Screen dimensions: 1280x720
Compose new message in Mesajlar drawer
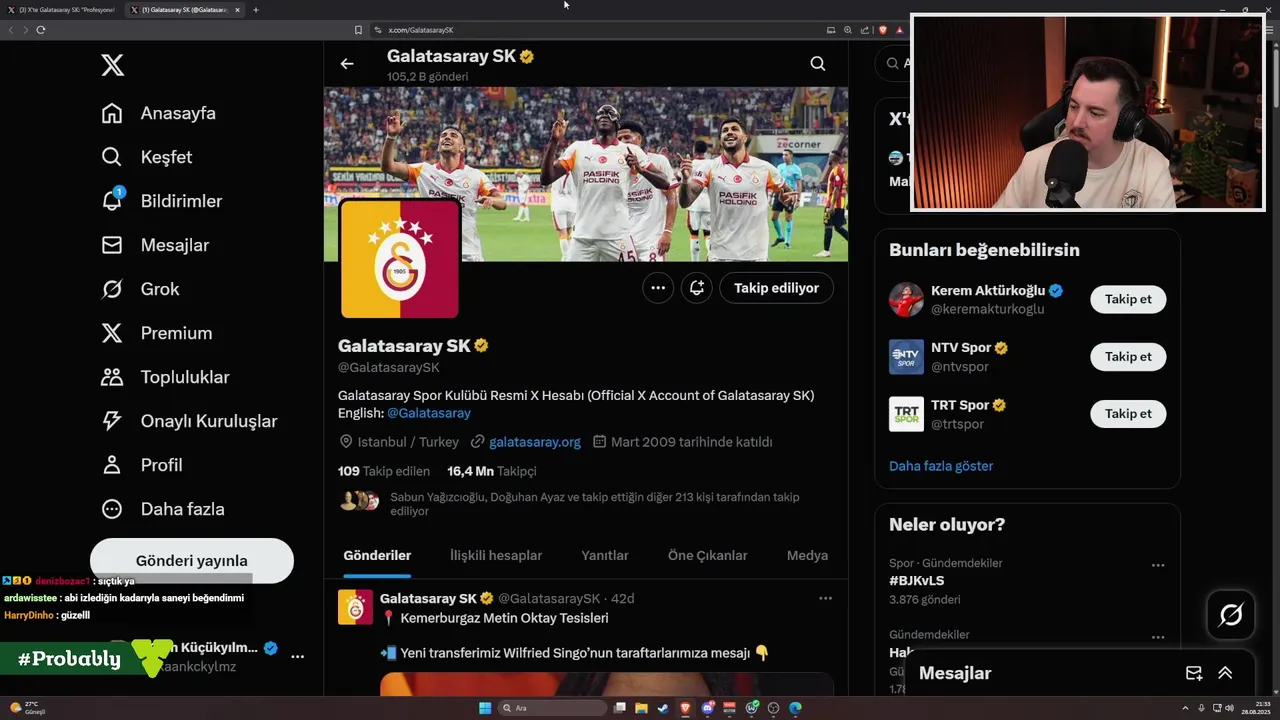[1194, 673]
